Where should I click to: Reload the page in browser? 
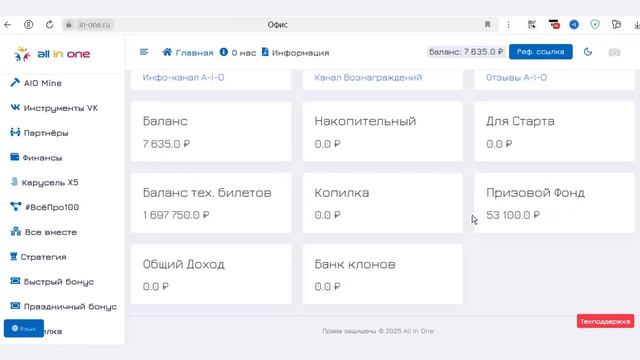(x=49, y=24)
